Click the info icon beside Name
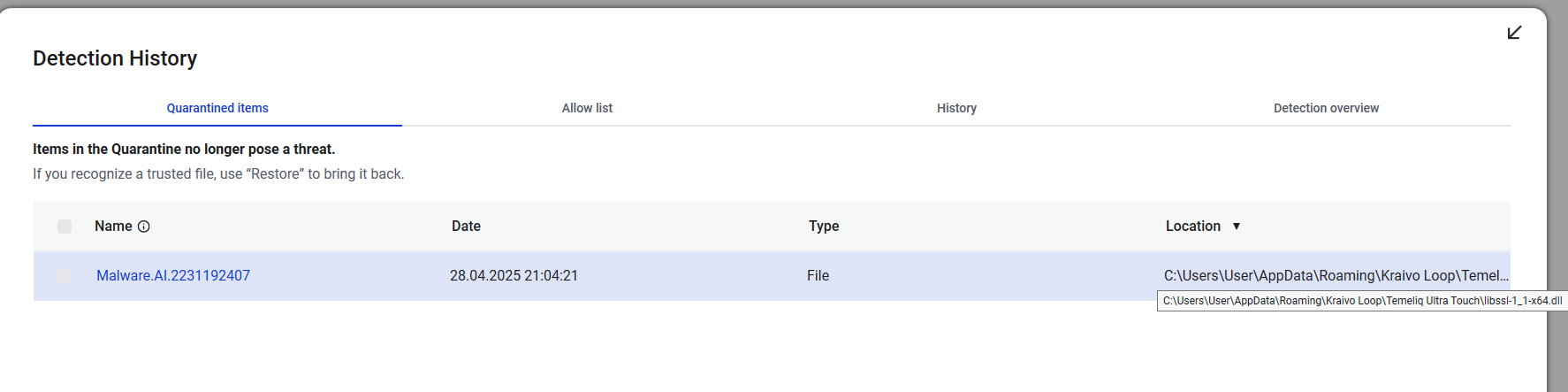 pos(144,227)
